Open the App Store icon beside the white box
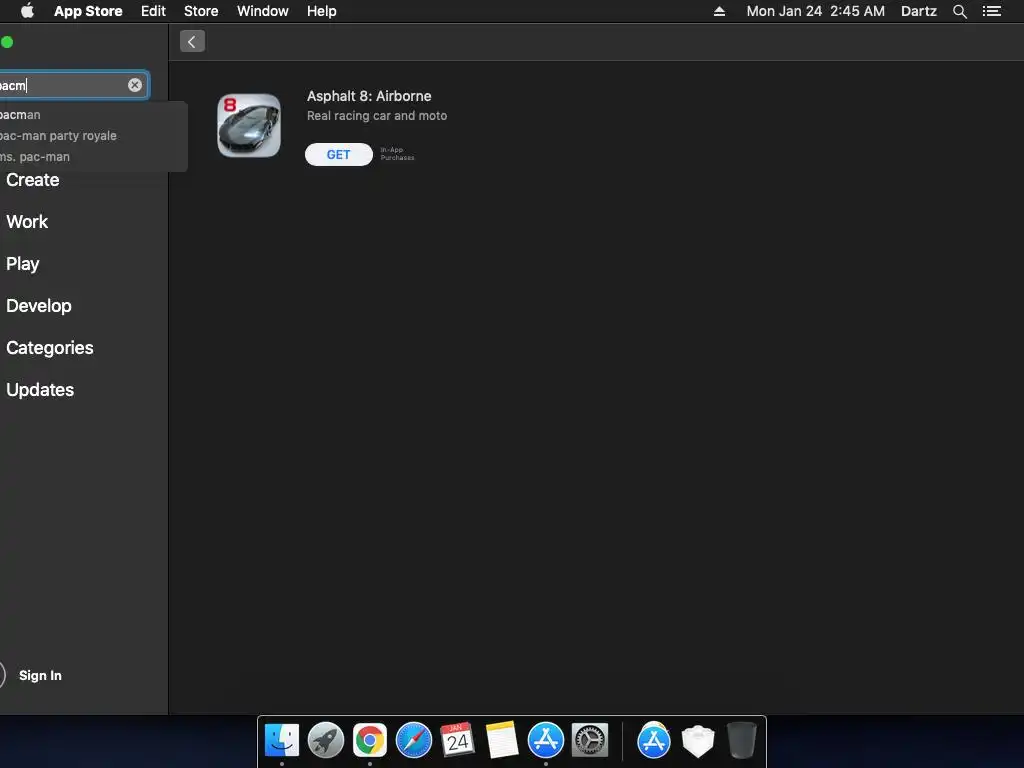 tap(654, 741)
